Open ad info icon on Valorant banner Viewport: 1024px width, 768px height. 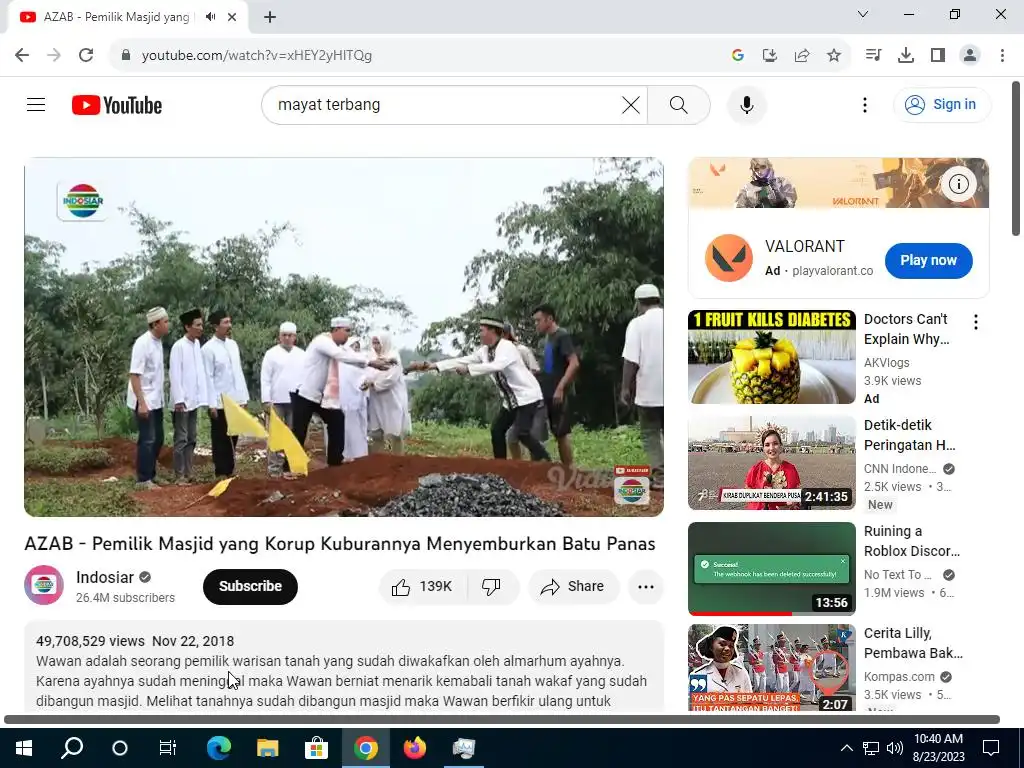click(x=958, y=184)
